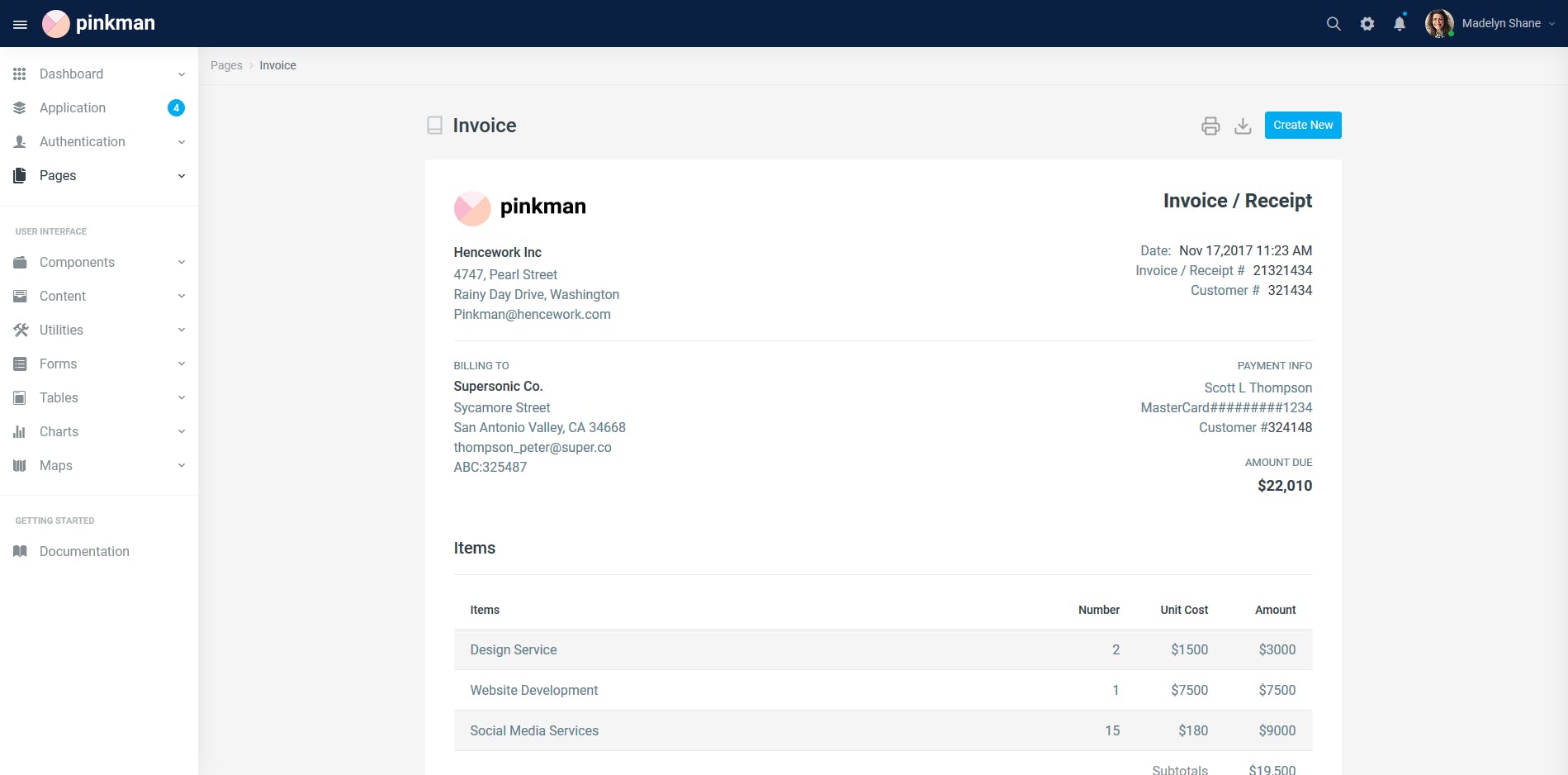Image resolution: width=1568 pixels, height=775 pixels.
Task: Click the pinkman logo in the header
Action: [x=98, y=23]
